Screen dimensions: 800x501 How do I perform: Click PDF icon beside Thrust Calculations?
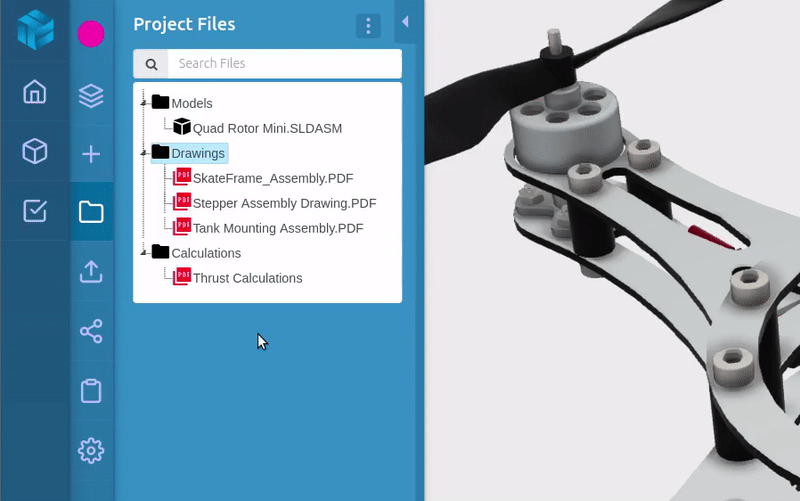[x=182, y=277]
